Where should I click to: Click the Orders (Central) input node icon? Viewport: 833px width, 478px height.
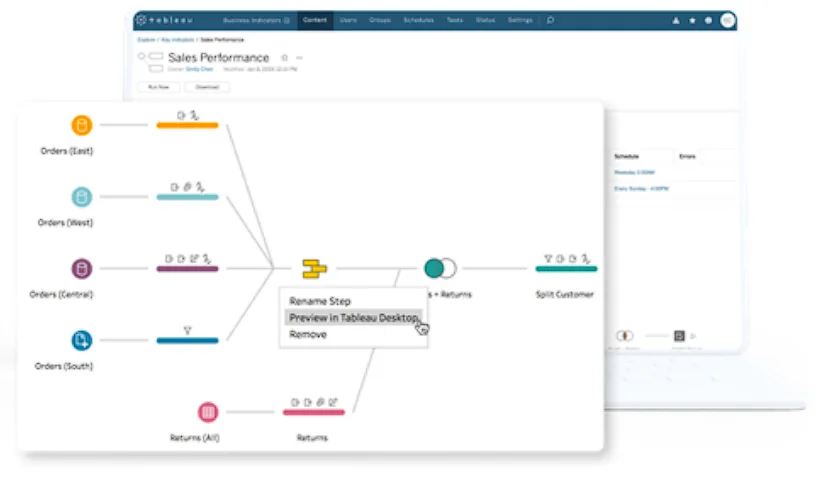tap(82, 269)
